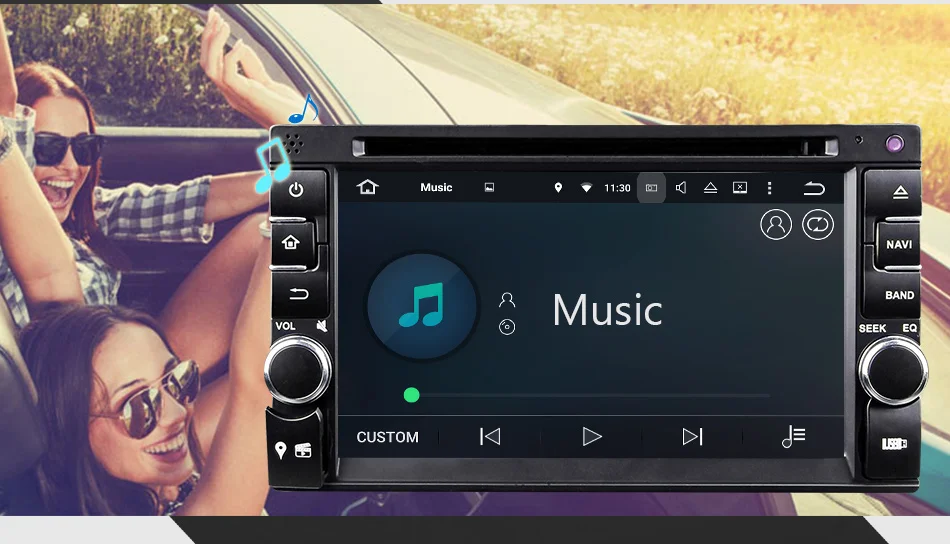The width and height of the screenshot is (950, 544).
Task: Tap the gallery image icon in the status bar
Action: pos(489,188)
